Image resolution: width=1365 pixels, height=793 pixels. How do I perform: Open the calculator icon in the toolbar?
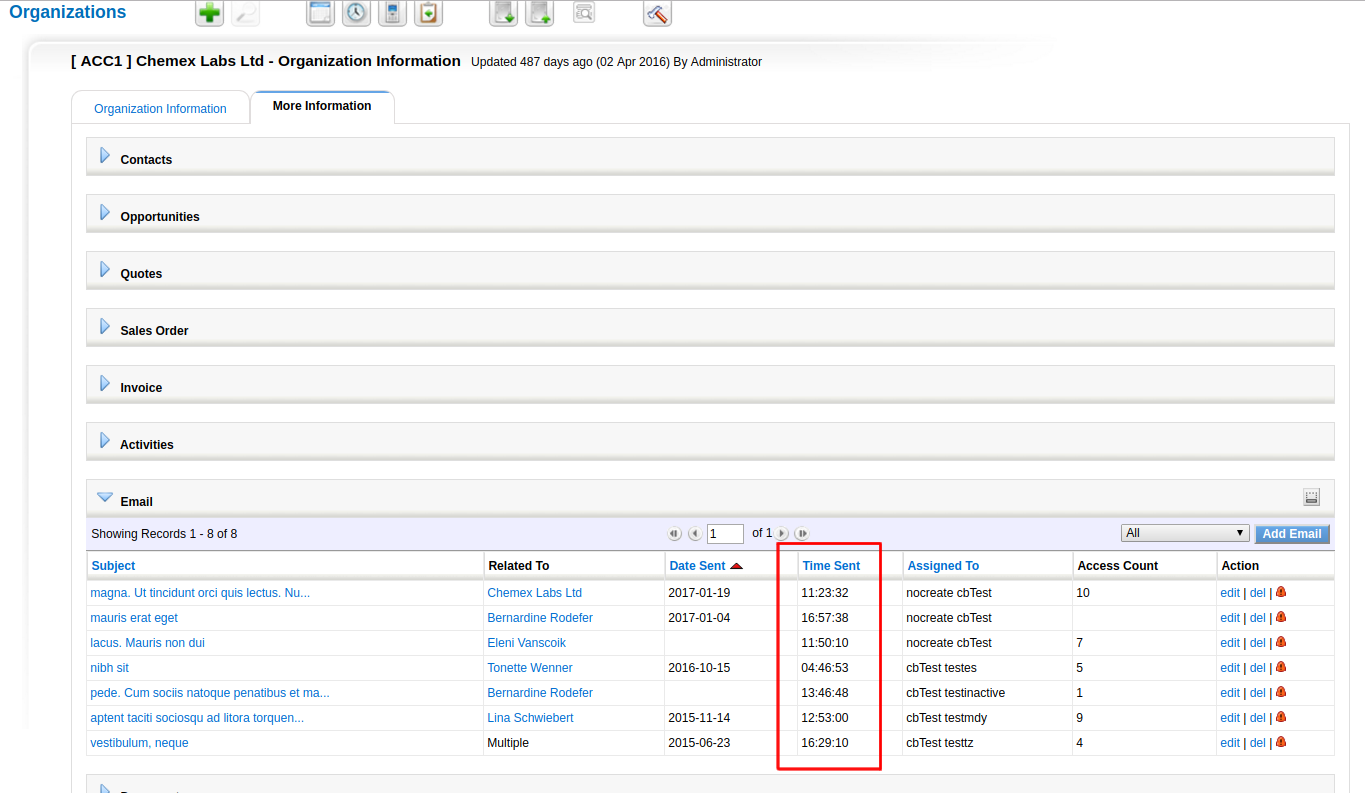tap(392, 13)
